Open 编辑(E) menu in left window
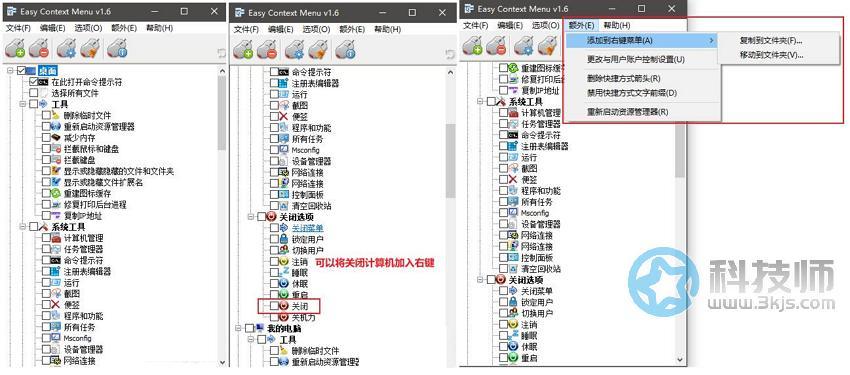The height and width of the screenshot is (375, 850). point(53,28)
